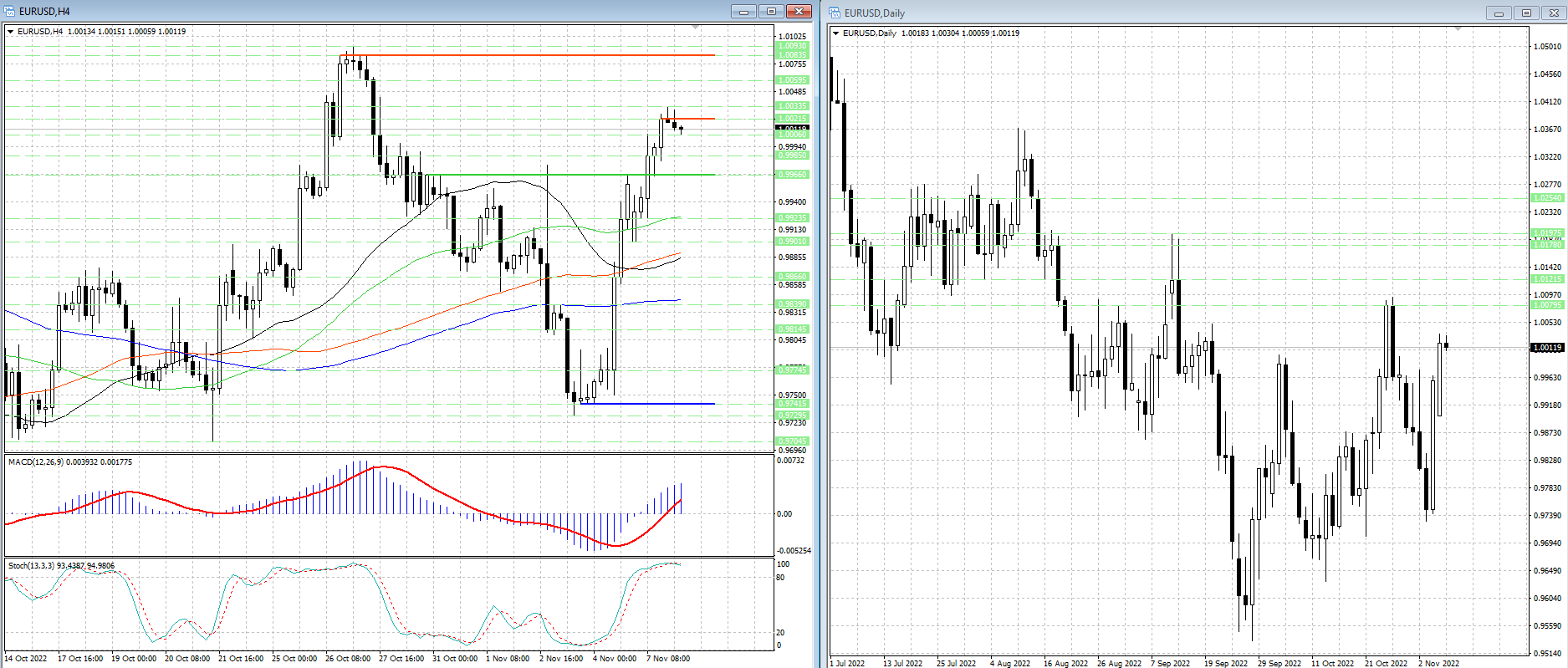Click the 1.00119 current price label on Daily chart
Screen dimensions: 1568x668
coord(1546,348)
